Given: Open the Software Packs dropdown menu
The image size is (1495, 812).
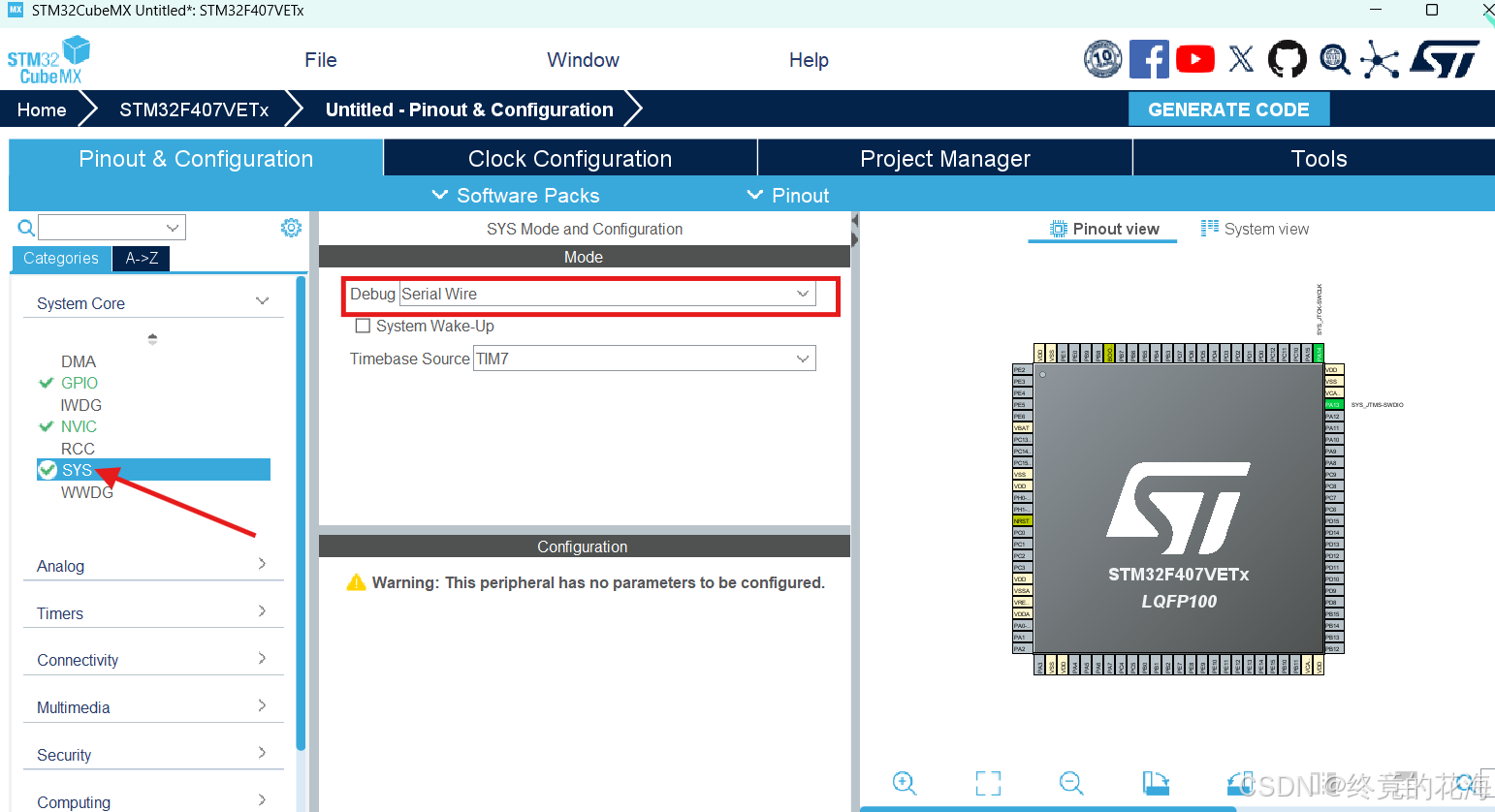Looking at the screenshot, I should coord(516,196).
